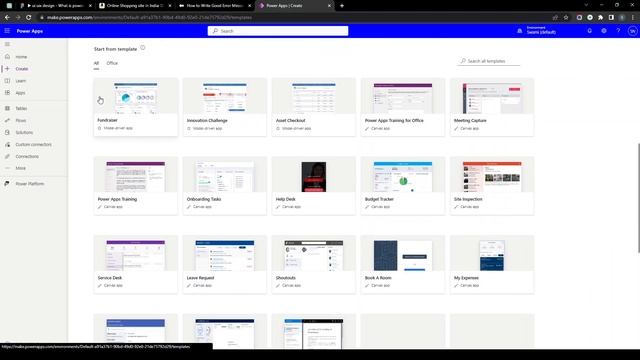The image size is (640, 360).
Task: Click the page vertical scrollbar
Action: click(x=638, y=198)
